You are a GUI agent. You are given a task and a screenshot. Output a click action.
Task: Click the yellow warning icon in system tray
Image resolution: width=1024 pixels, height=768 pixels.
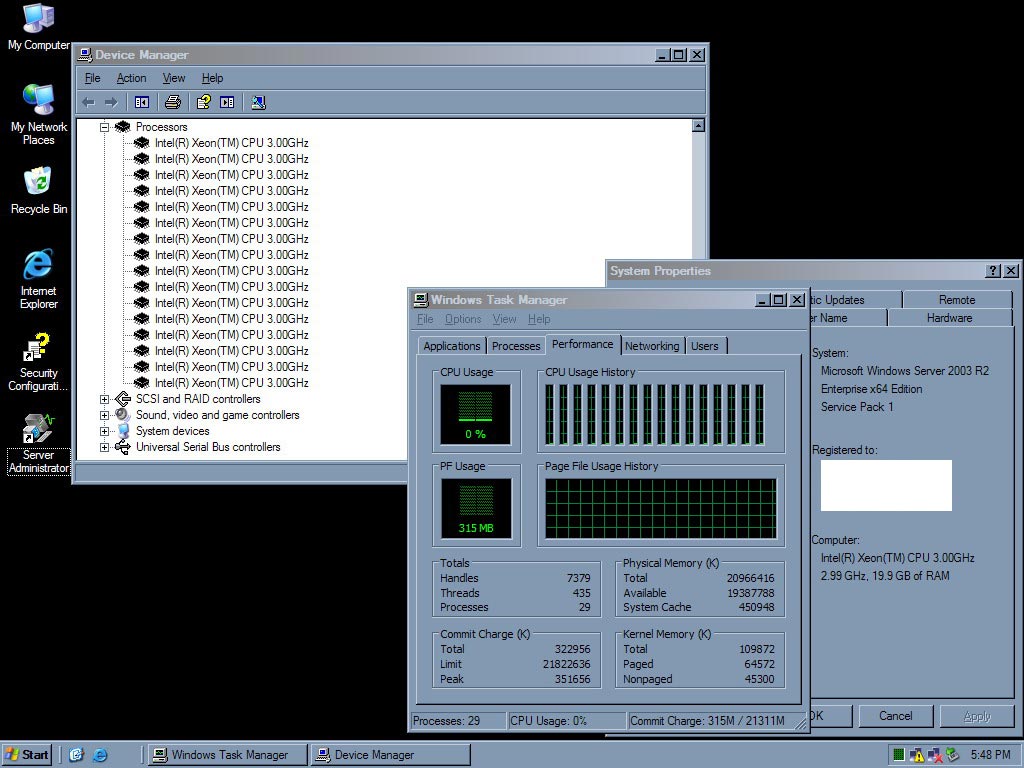(917, 755)
